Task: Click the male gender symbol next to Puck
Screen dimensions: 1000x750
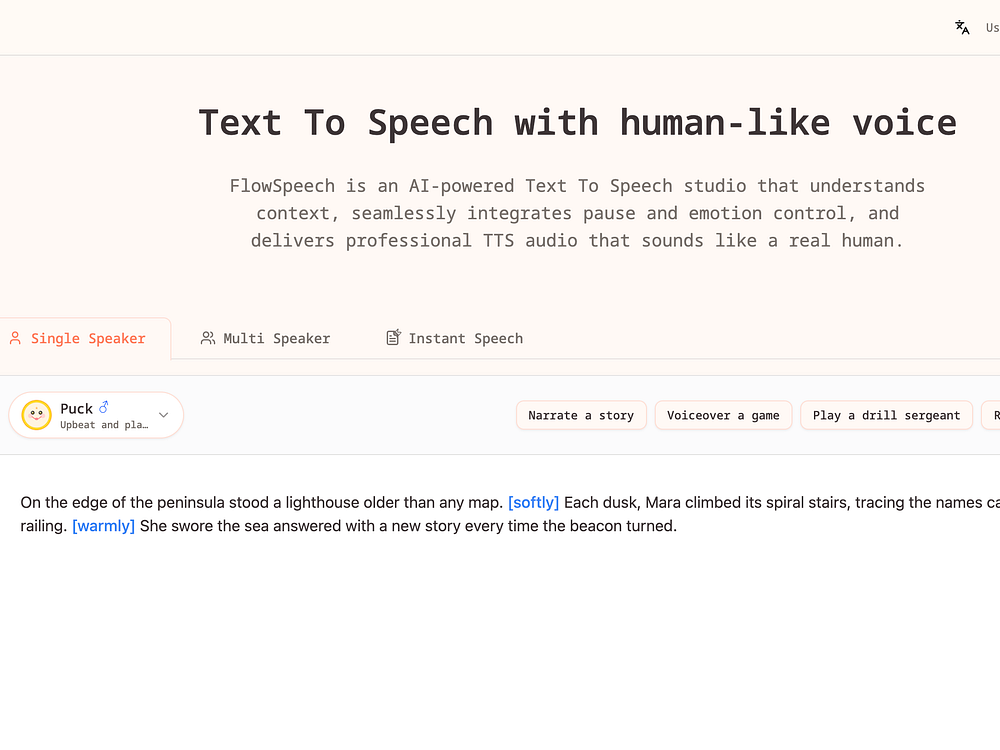Action: (x=104, y=407)
